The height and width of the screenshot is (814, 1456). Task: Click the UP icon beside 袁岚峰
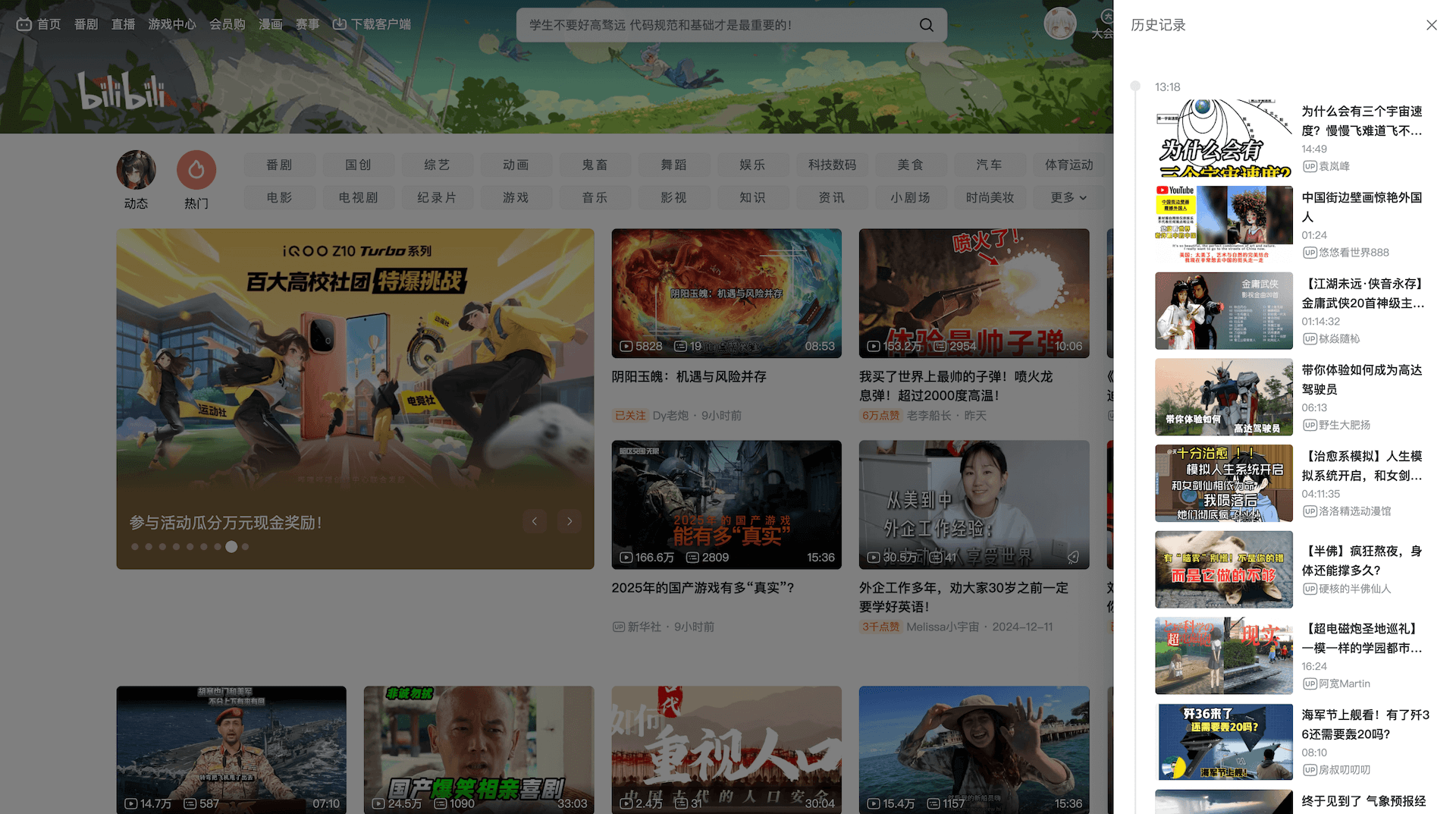pyautogui.click(x=1309, y=166)
